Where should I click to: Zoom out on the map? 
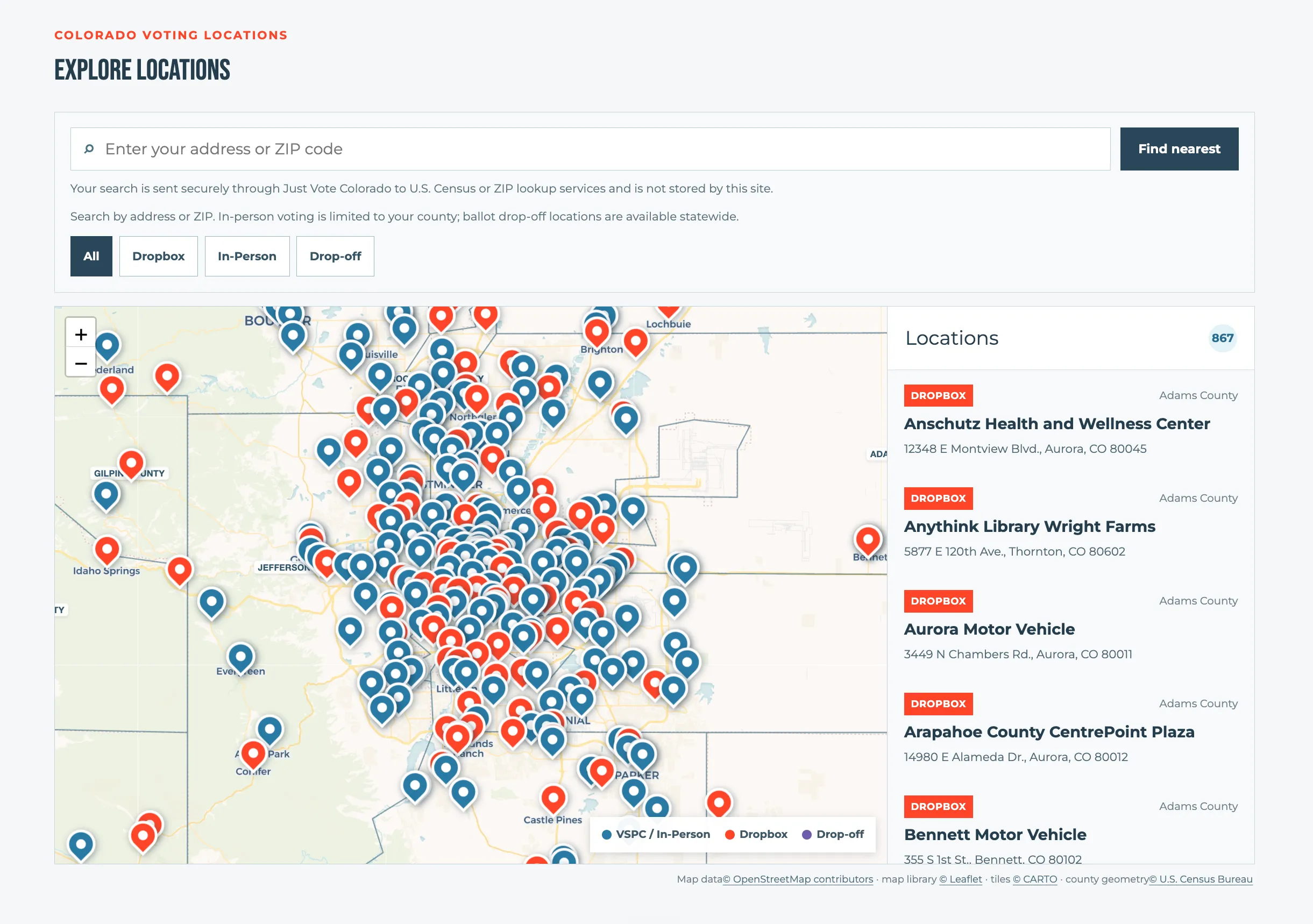[x=81, y=363]
